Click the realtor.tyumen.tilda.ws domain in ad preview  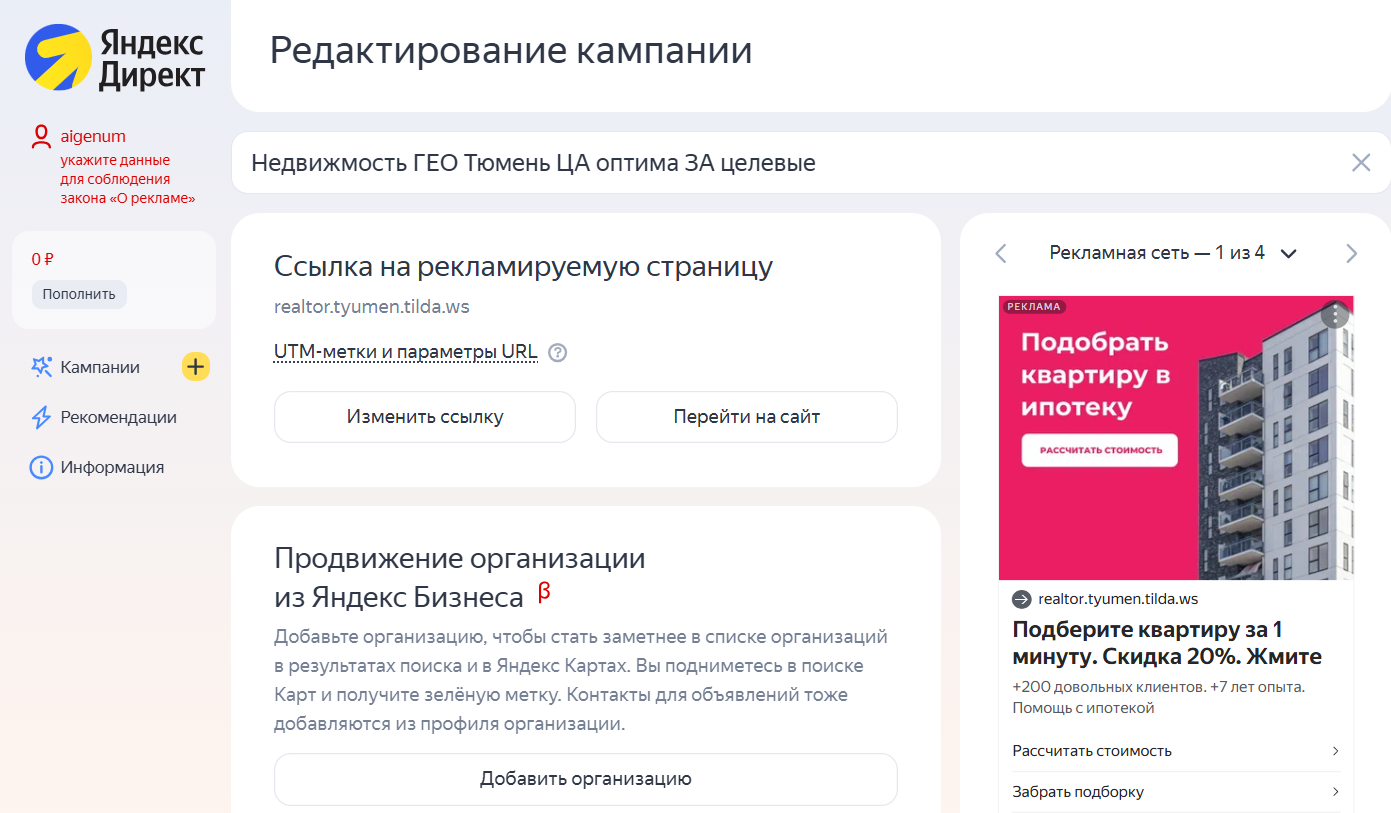(x=1118, y=599)
